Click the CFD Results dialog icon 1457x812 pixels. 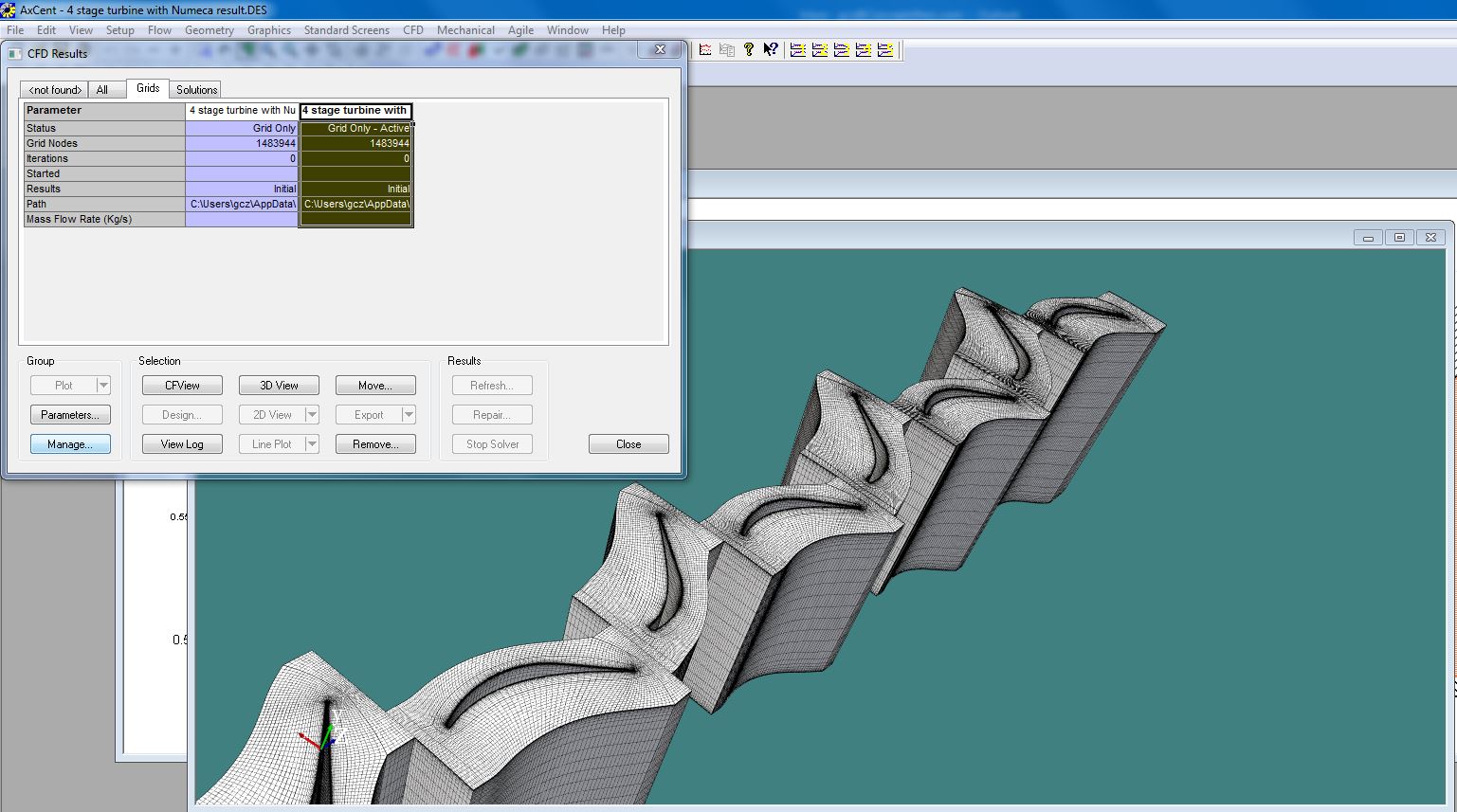14,54
